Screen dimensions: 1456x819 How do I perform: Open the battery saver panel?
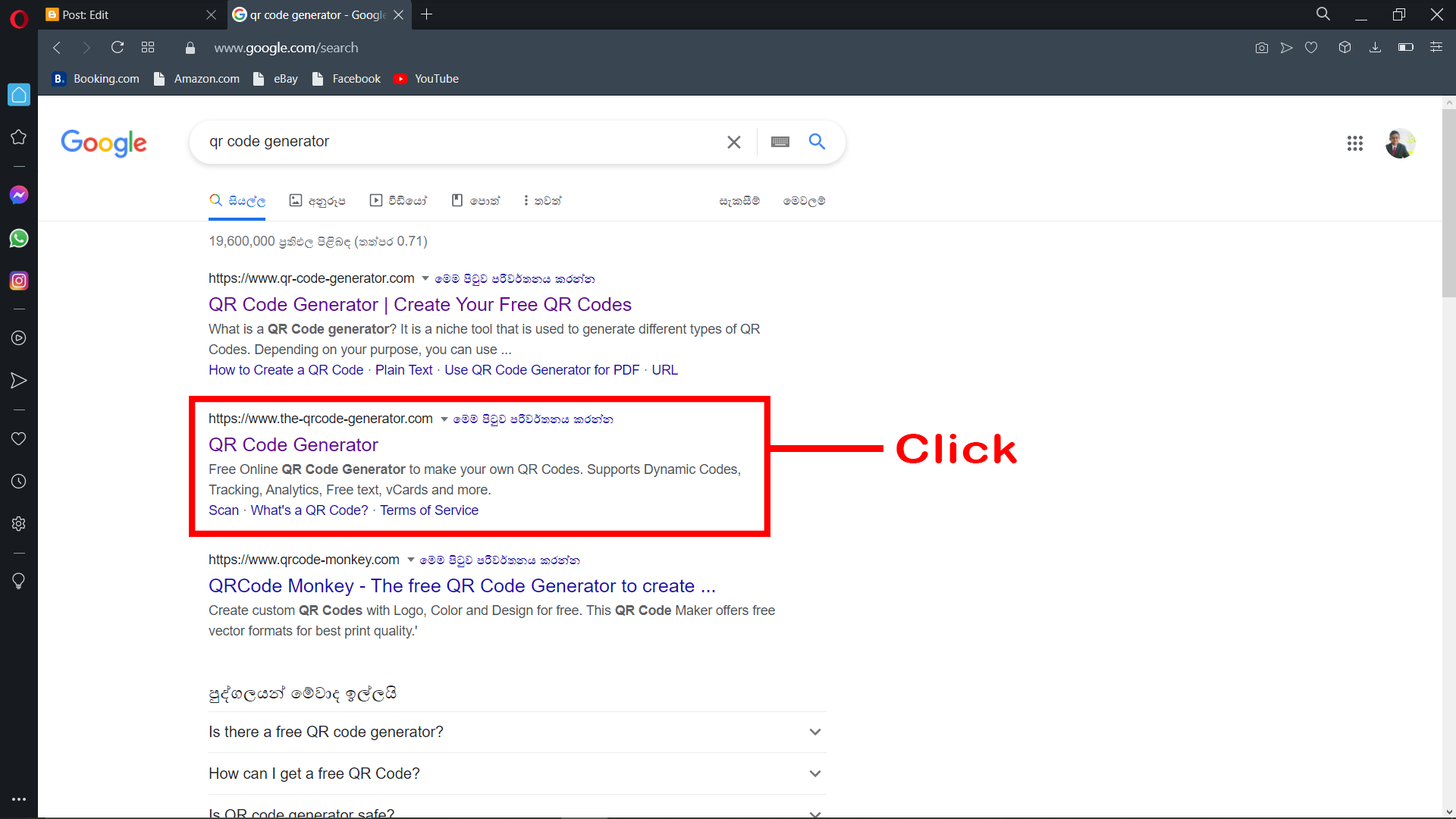point(1405,47)
